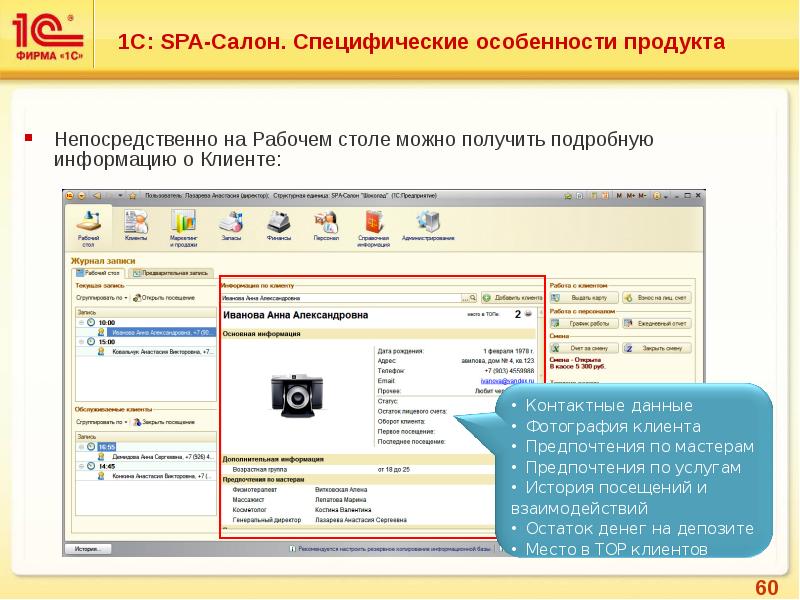800x600 pixels.
Task: Click the client search input field
Action: pyautogui.click(x=345, y=298)
